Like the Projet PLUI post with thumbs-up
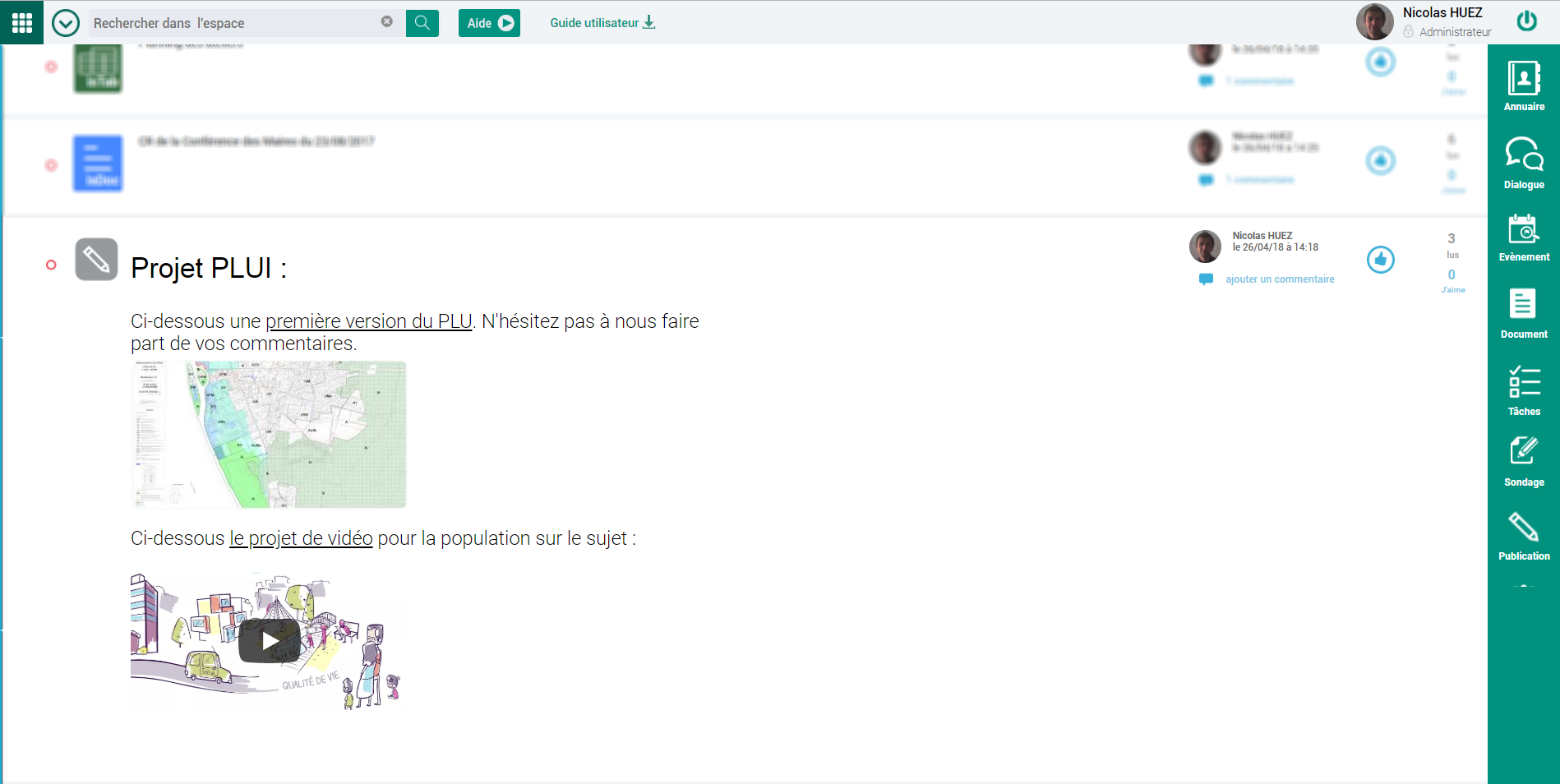 1381,260
